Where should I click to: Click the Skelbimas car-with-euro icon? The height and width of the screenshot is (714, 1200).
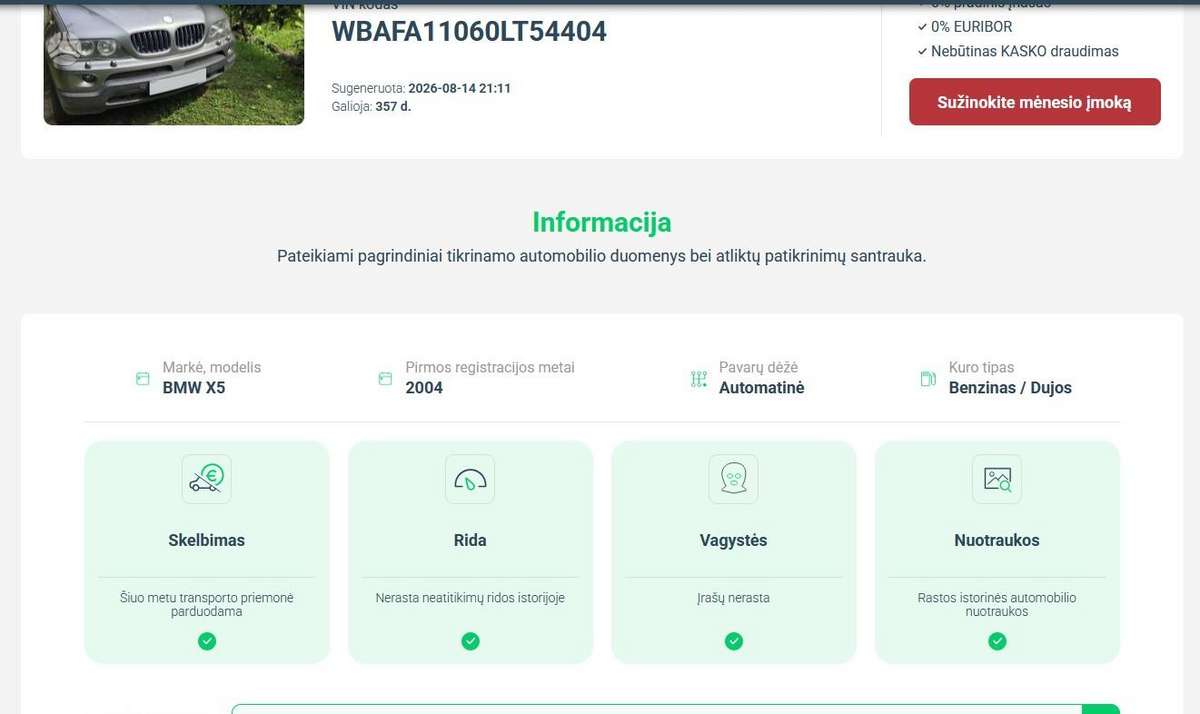click(x=207, y=479)
